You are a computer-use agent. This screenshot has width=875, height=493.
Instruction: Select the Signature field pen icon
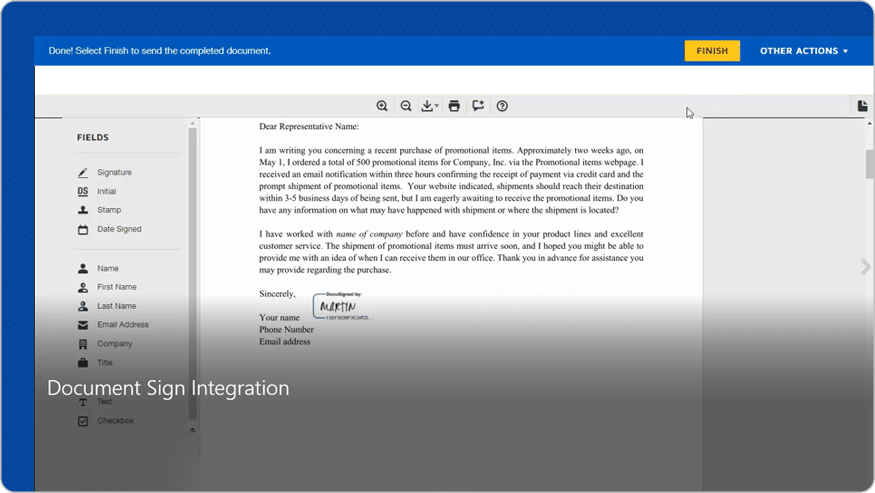(83, 173)
